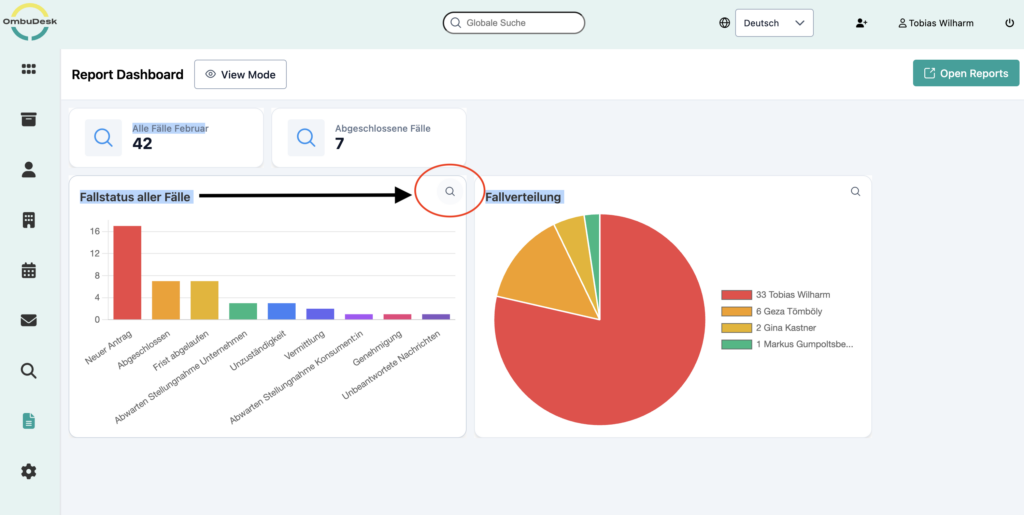Viewport: 1024px width, 515px height.
Task: Toggle View Mode with the eye button
Action: click(240, 74)
